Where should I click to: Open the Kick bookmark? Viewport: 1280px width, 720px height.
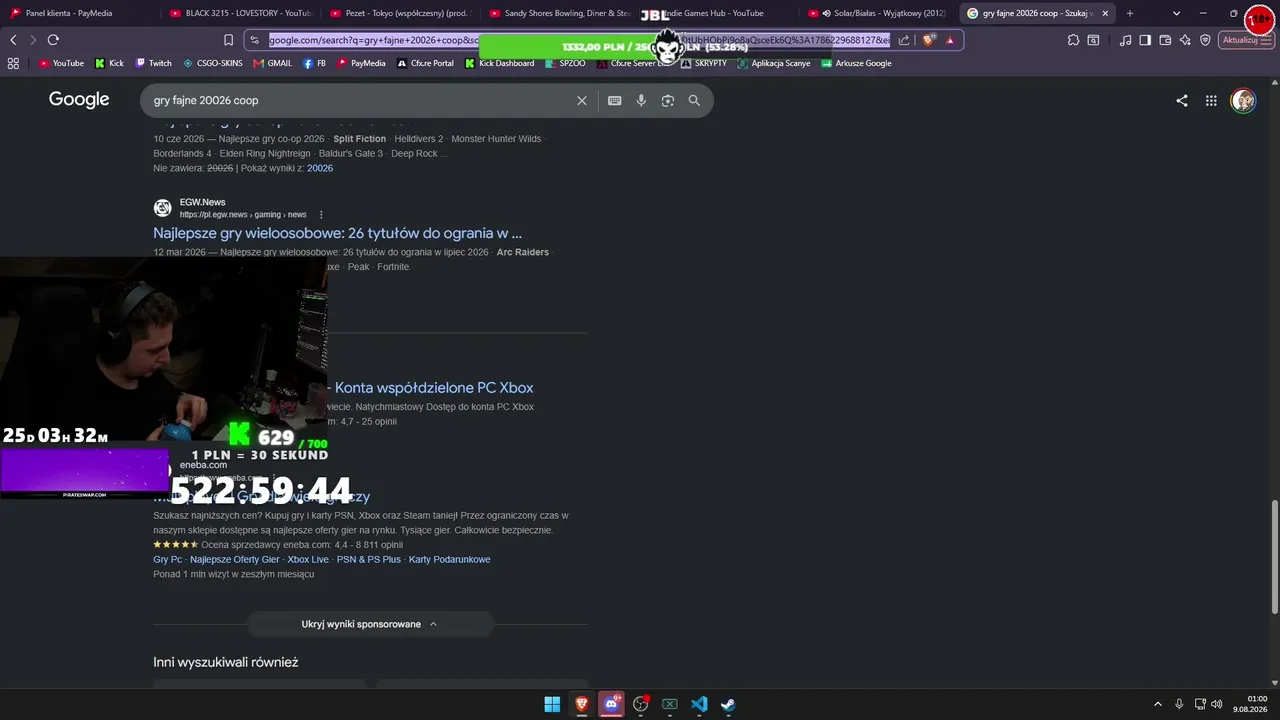110,63
